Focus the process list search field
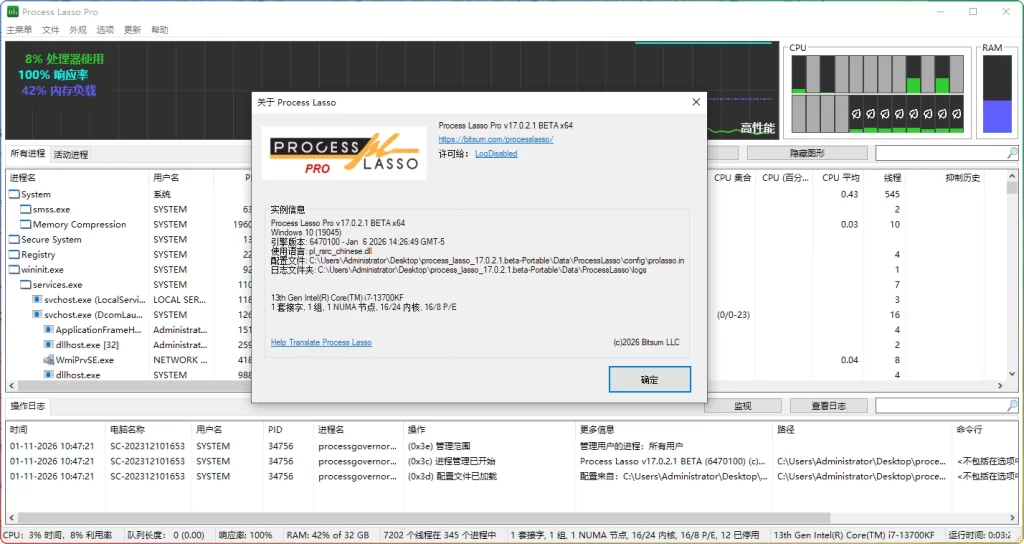The height and width of the screenshot is (544, 1024). pyautogui.click(x=940, y=153)
